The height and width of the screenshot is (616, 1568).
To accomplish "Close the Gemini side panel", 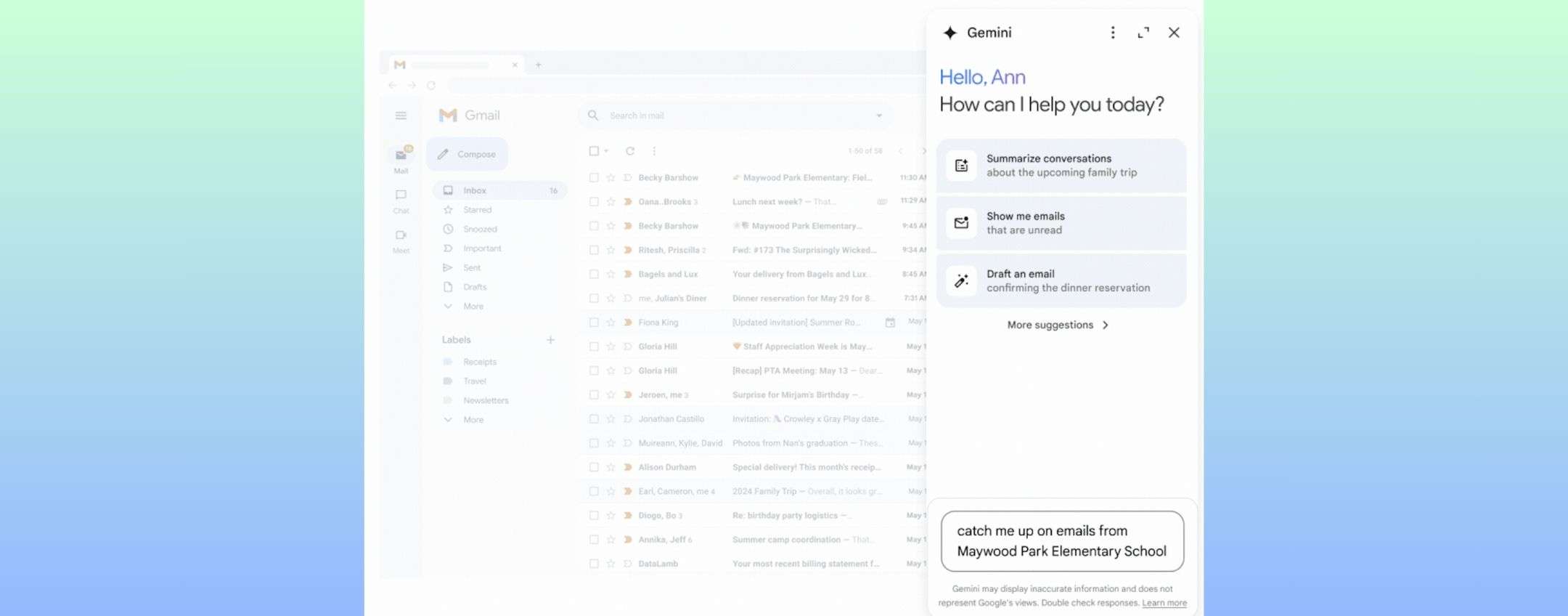I will pyautogui.click(x=1174, y=33).
